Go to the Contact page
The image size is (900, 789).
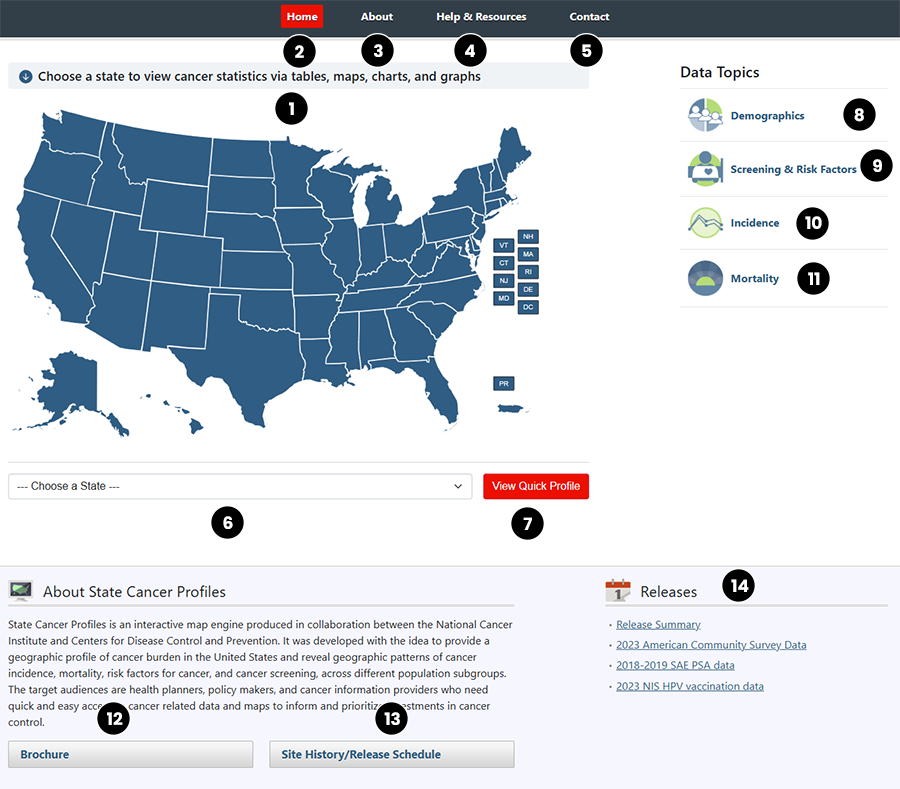point(589,16)
